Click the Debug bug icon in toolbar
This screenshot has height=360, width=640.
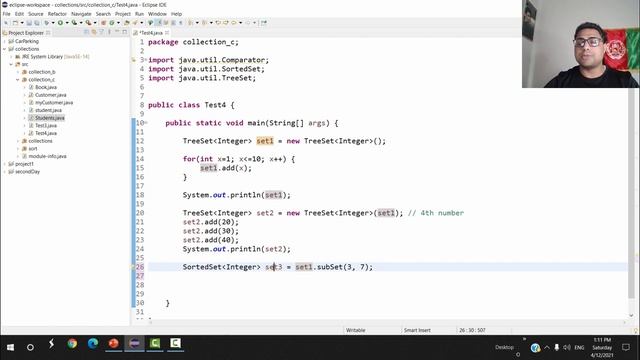pyautogui.click(x=46, y=23)
